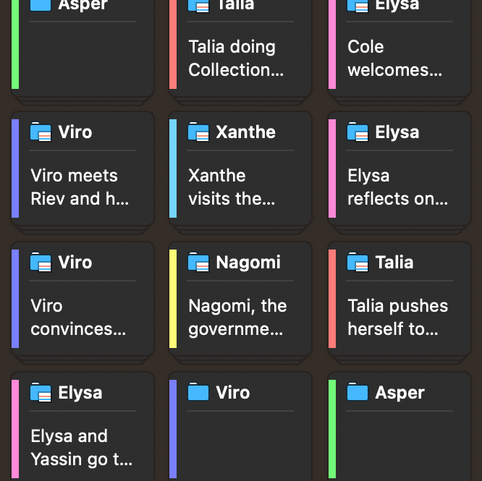This screenshot has width=482, height=481.
Task: Click the plain folder icon on bottom Viro card
Action: tap(198, 392)
